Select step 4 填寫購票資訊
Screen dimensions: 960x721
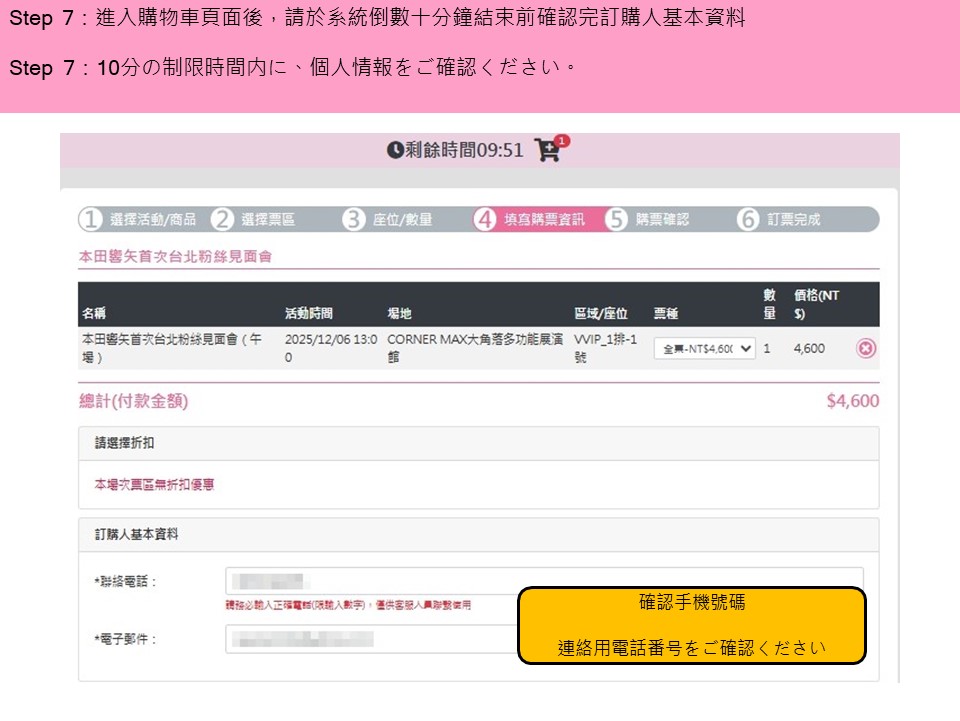click(532, 220)
